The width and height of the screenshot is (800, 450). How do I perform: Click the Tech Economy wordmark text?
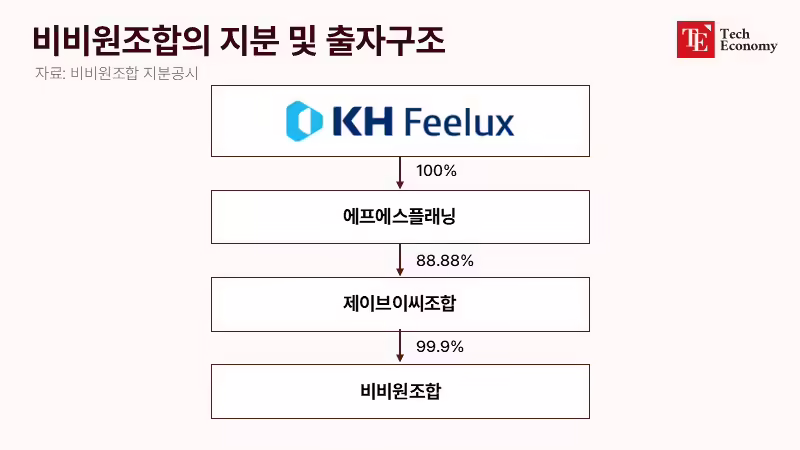coord(748,40)
